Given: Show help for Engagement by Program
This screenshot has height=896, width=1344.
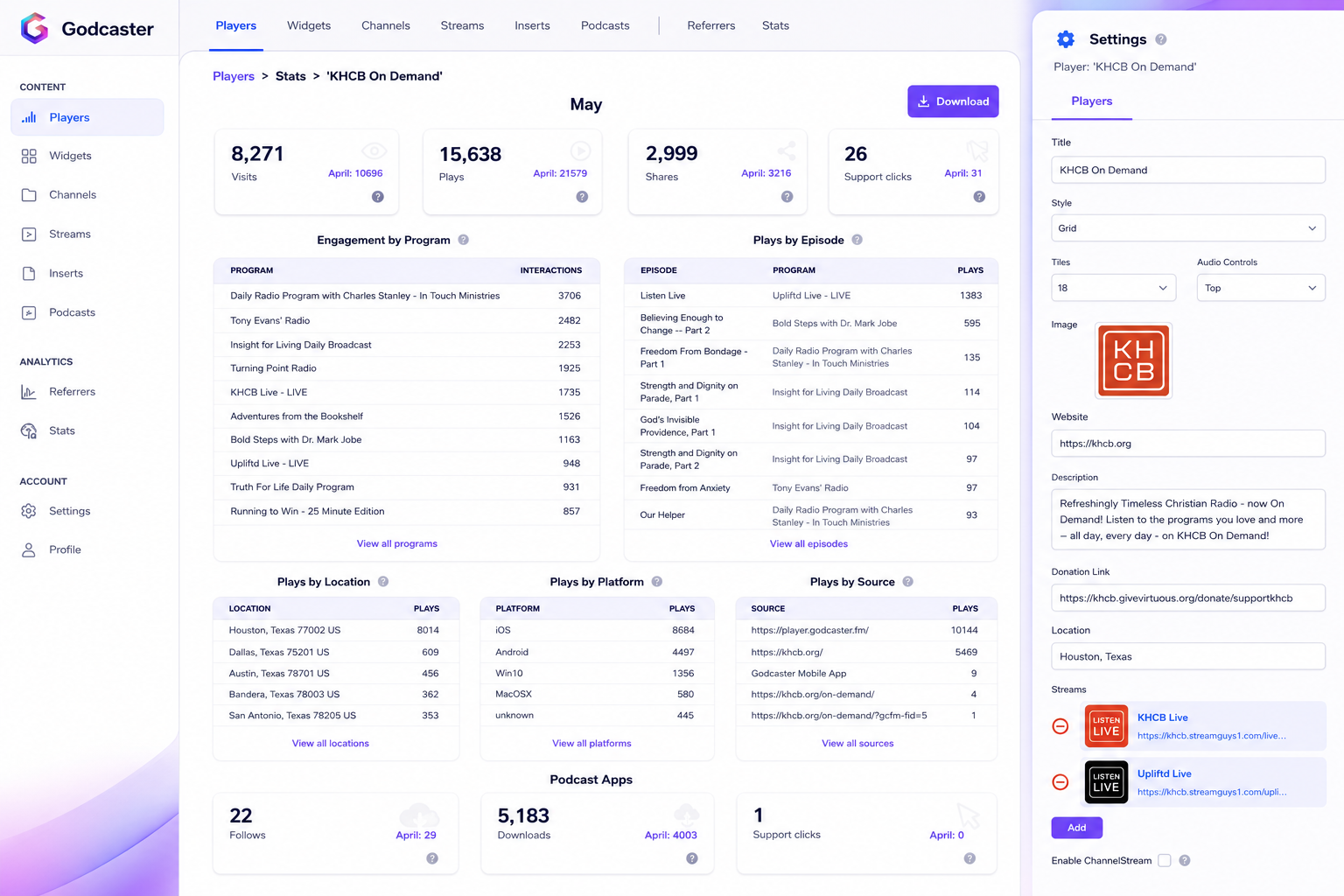Looking at the screenshot, I should click(464, 240).
